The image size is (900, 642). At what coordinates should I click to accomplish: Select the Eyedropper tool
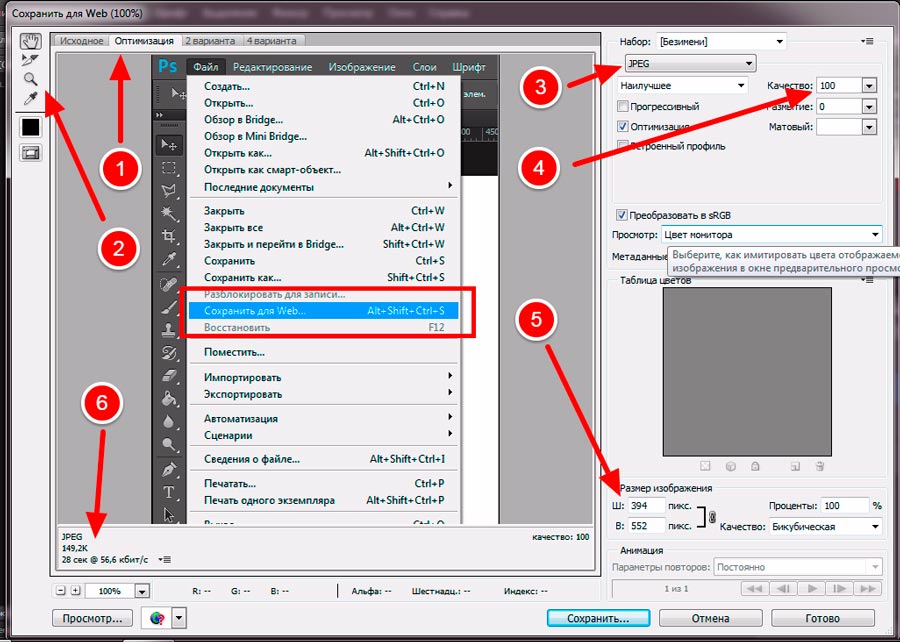pos(30,99)
